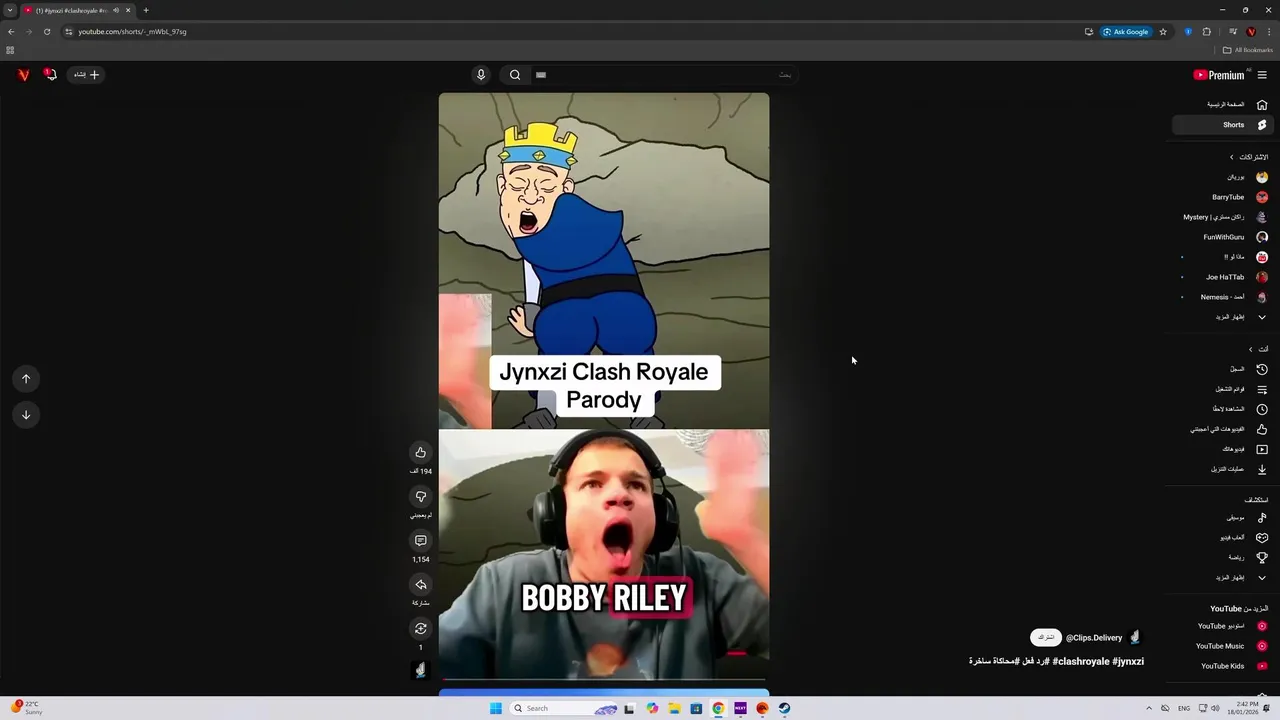
Task: Open Nemesis channel subscription
Action: [1222, 297]
